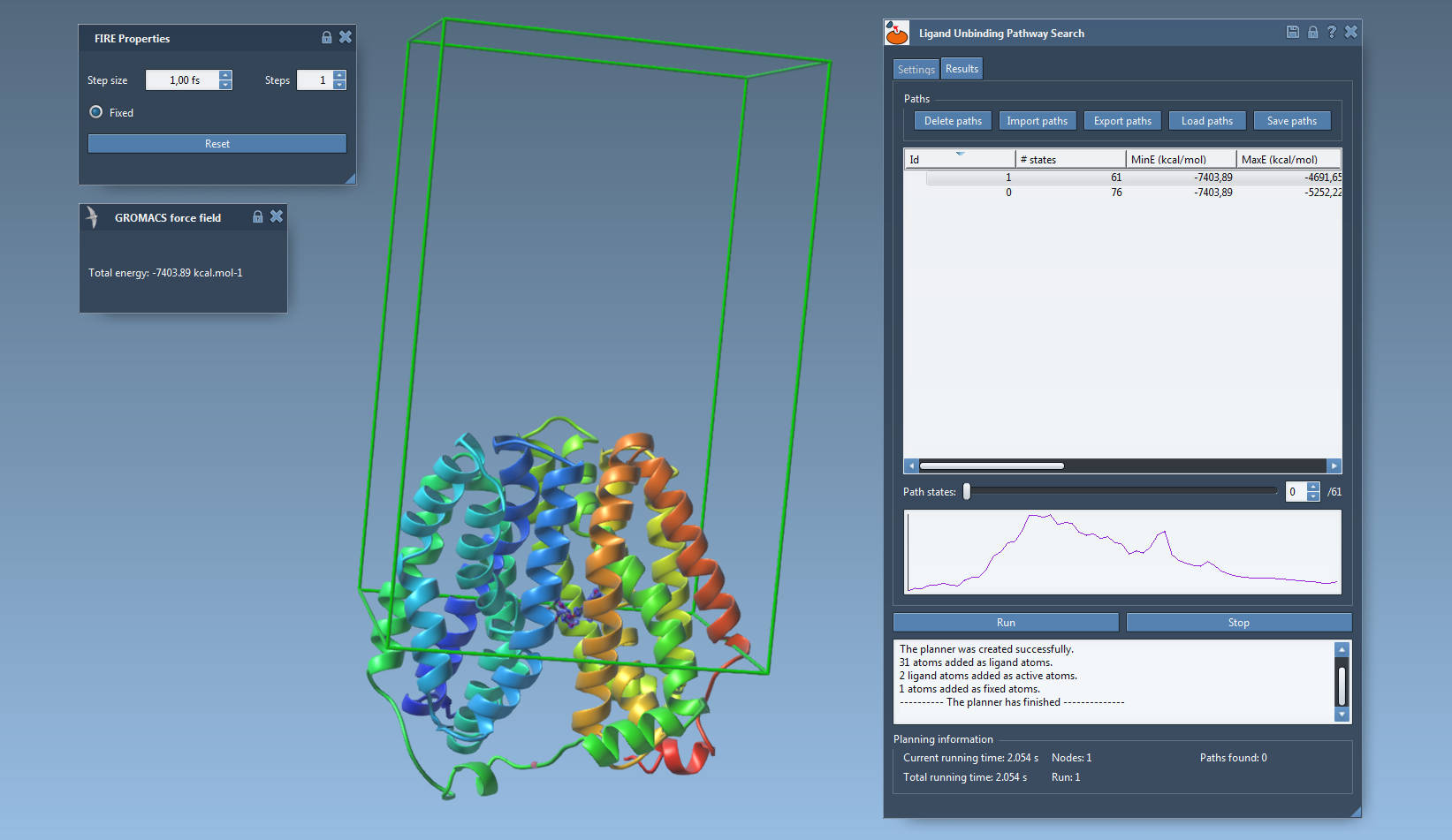Click the save icon in Ligand Unbinding title bar
The height and width of the screenshot is (840, 1452).
click(1292, 32)
